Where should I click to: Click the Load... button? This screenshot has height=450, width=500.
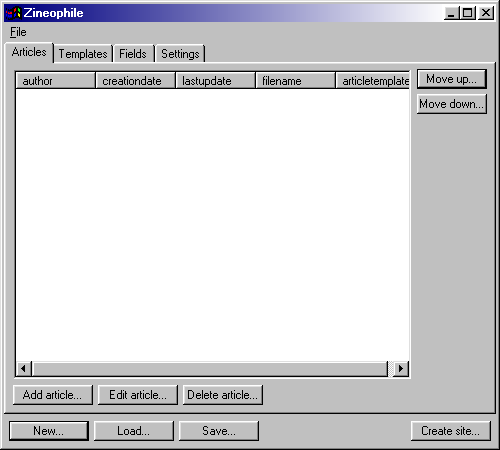point(134,431)
